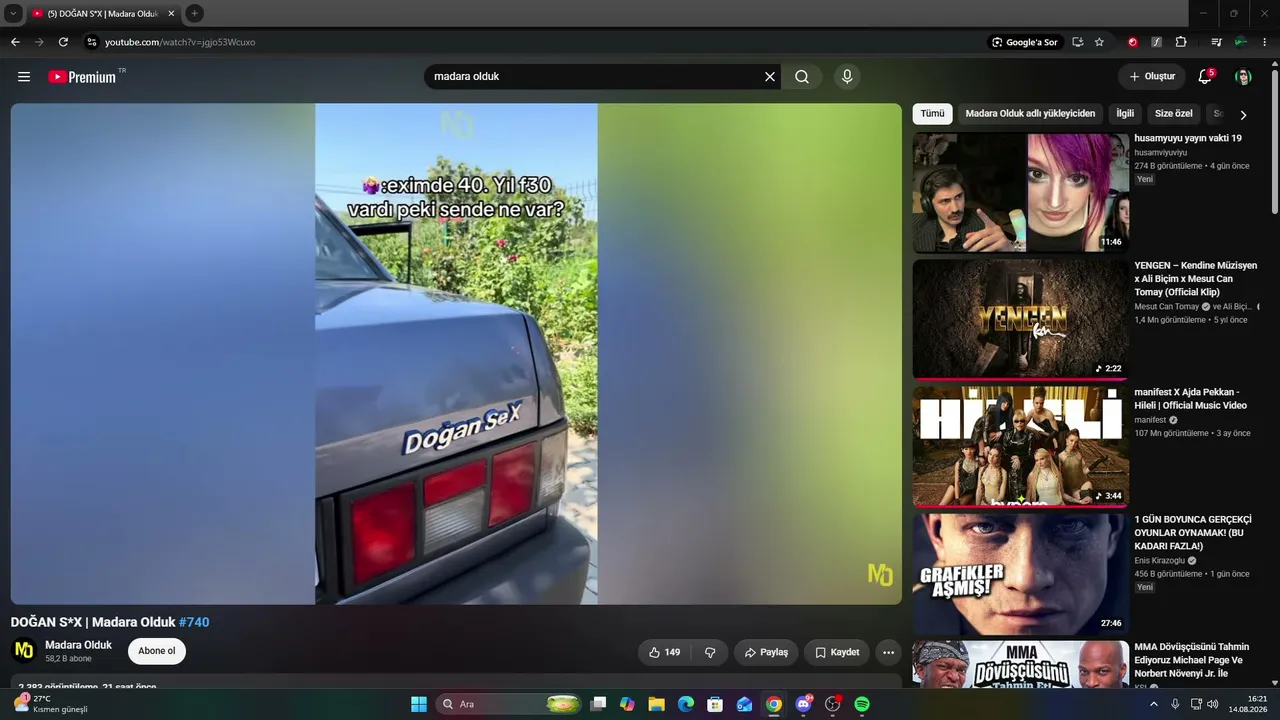Screen dimensions: 1280x720
Task: Like the video with thumbs up
Action: pos(665,652)
